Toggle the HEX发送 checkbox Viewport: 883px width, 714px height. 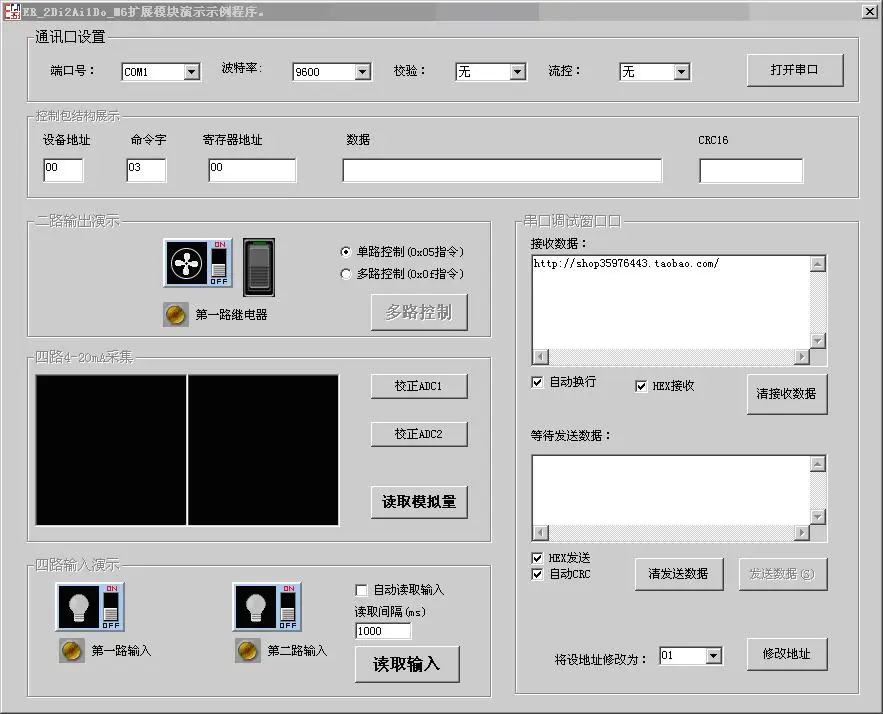[537, 558]
